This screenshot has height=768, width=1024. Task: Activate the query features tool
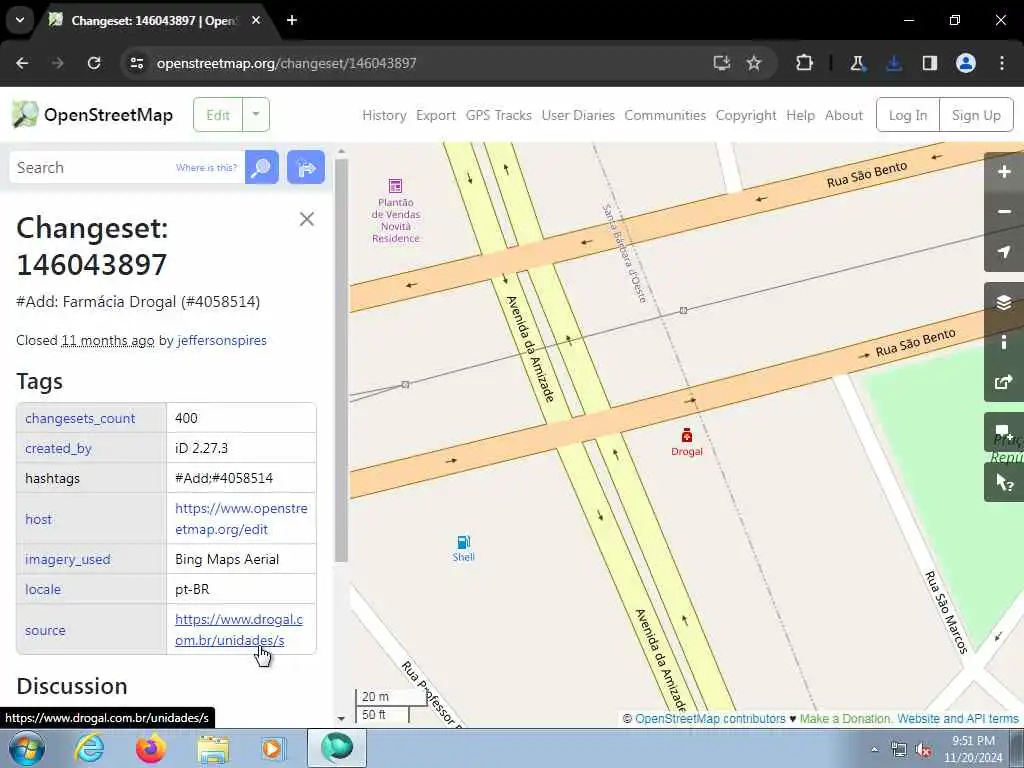pos(1004,483)
